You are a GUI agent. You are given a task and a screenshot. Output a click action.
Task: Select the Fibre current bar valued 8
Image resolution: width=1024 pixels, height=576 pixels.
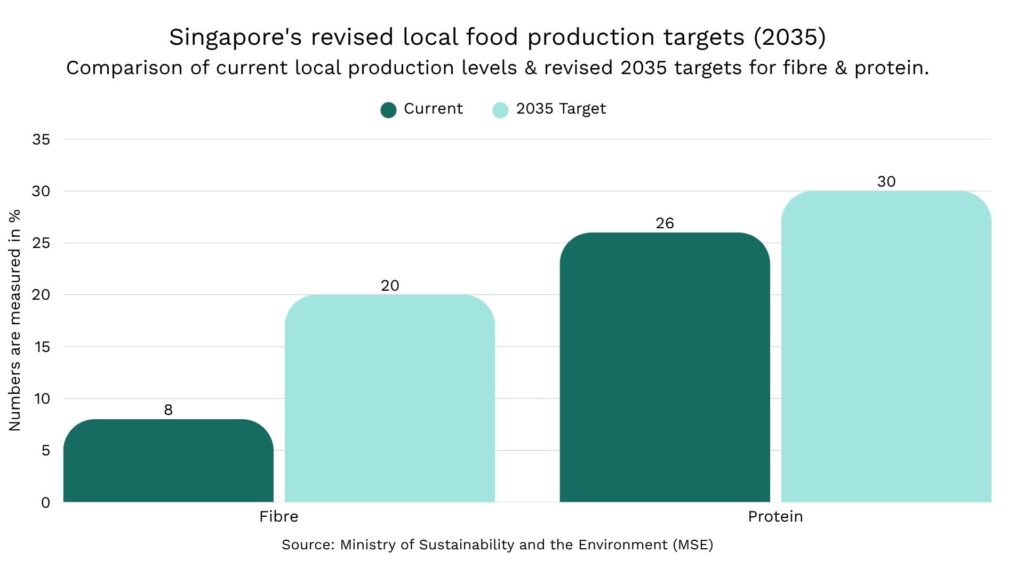point(168,460)
